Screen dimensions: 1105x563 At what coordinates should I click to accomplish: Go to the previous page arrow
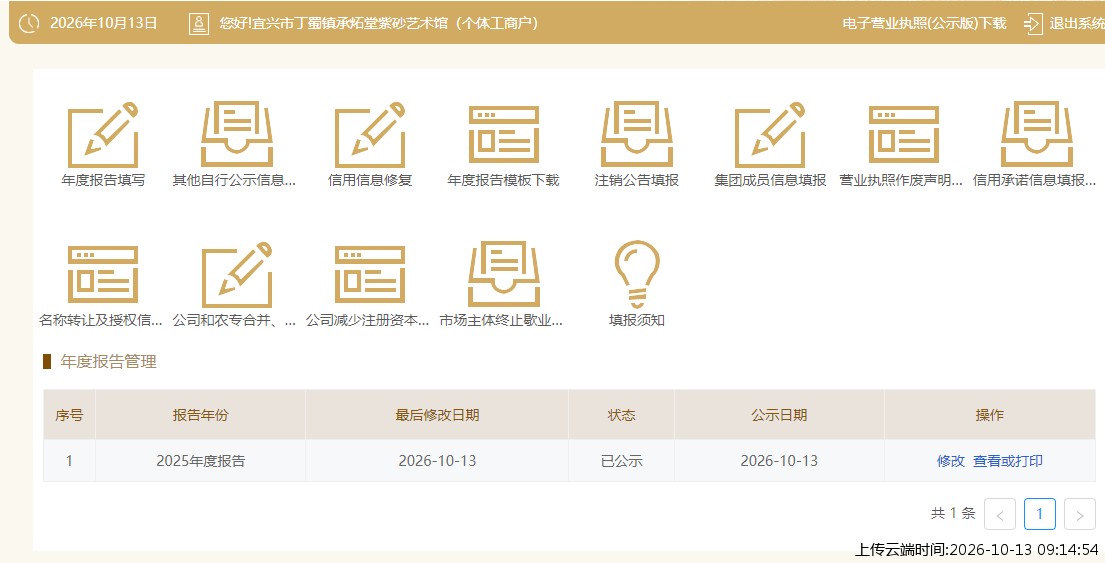coord(999,514)
